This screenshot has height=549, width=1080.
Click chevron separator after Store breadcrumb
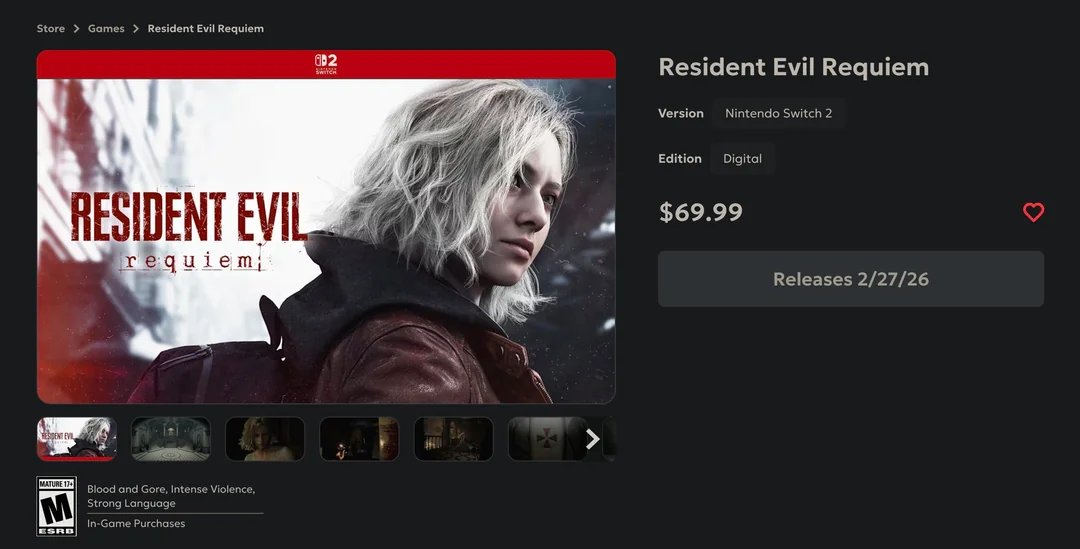click(76, 28)
